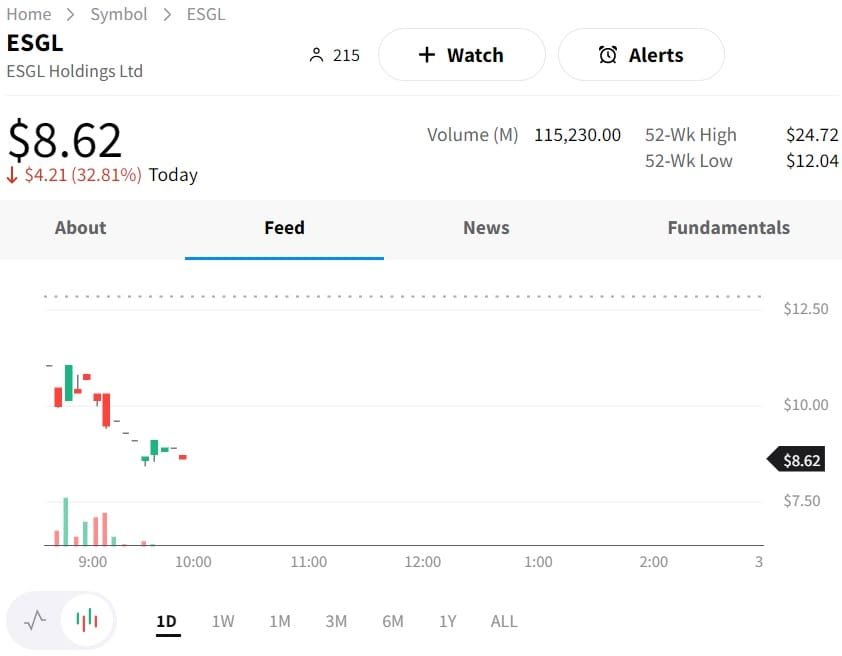
Task: Click the watchers person icon
Action: 317,55
